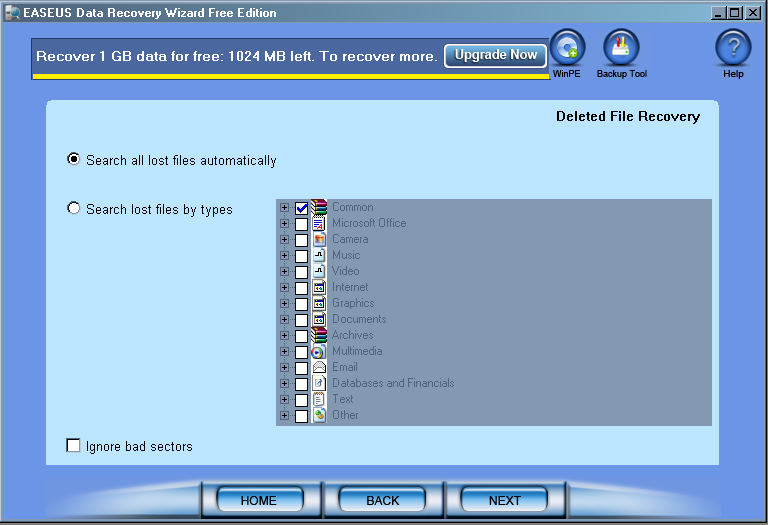The width and height of the screenshot is (768, 525).
Task: Go to HOME screen button
Action: tap(260, 500)
